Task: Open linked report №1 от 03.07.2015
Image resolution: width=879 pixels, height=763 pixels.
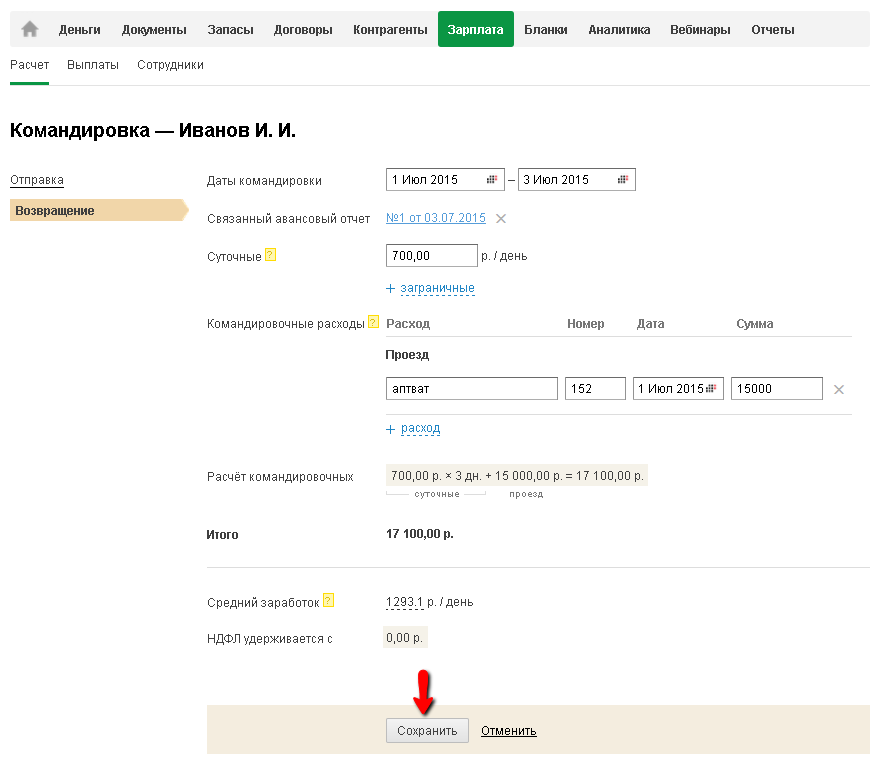Action: pyautogui.click(x=436, y=219)
